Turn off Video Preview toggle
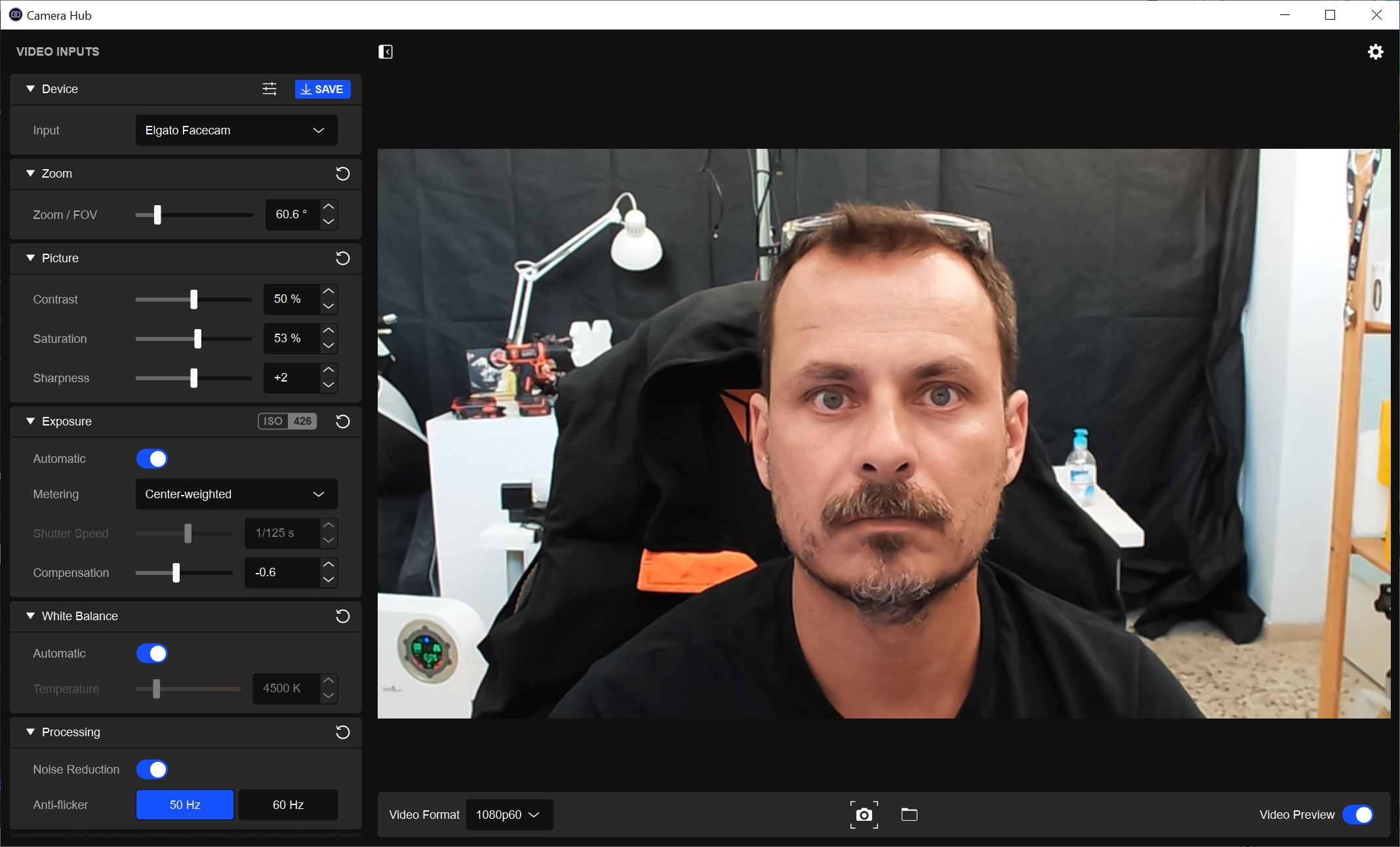Image resolution: width=1400 pixels, height=847 pixels. (x=1357, y=814)
